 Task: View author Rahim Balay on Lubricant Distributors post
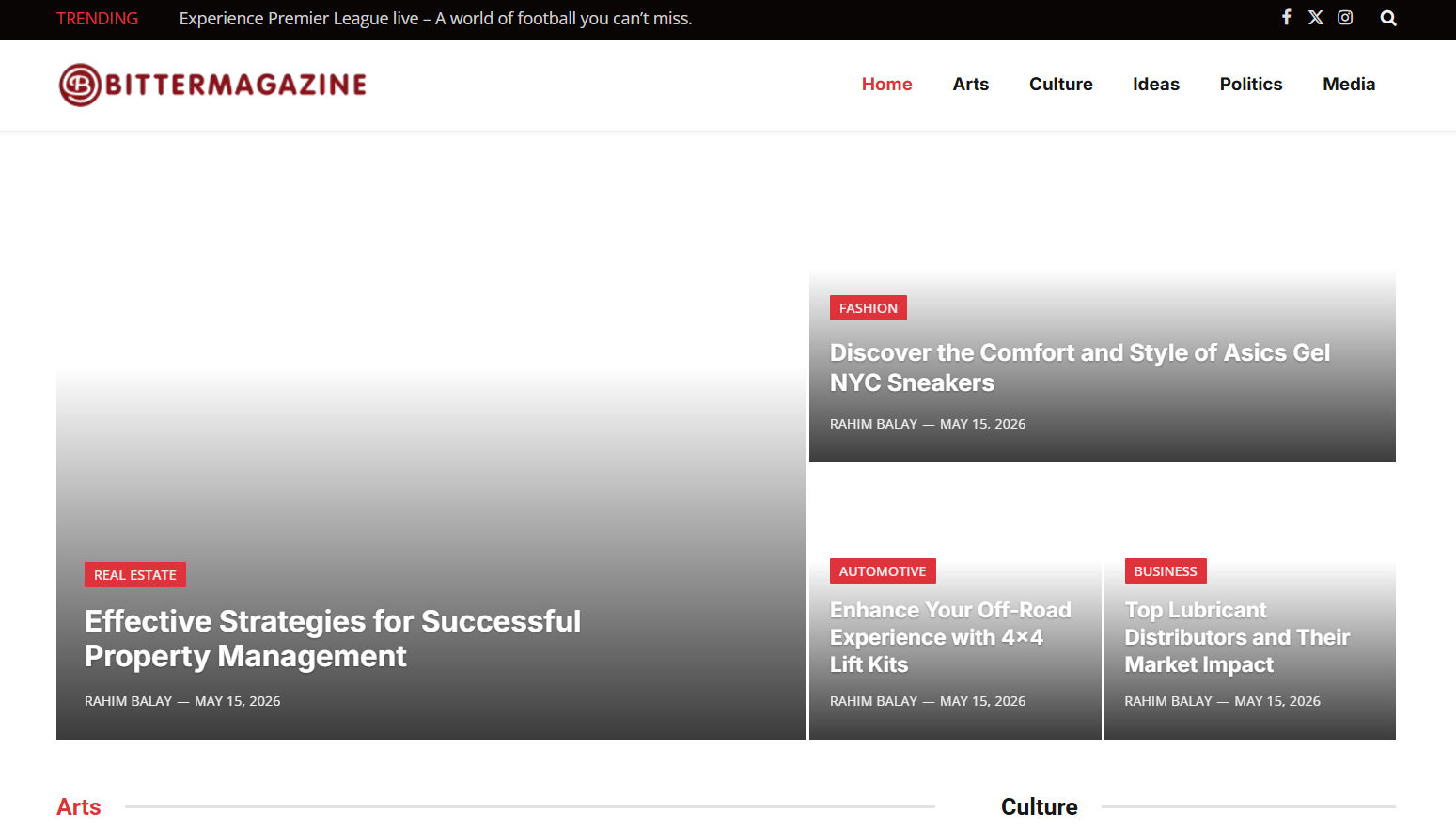pyautogui.click(x=1168, y=701)
